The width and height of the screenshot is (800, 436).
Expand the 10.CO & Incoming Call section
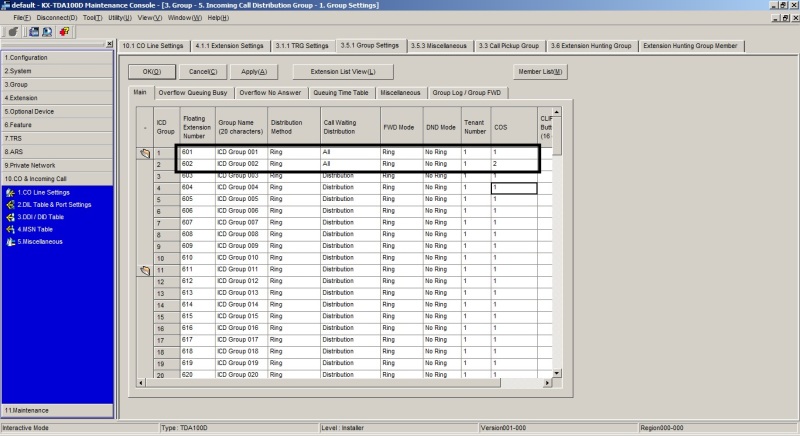pyautogui.click(x=57, y=179)
